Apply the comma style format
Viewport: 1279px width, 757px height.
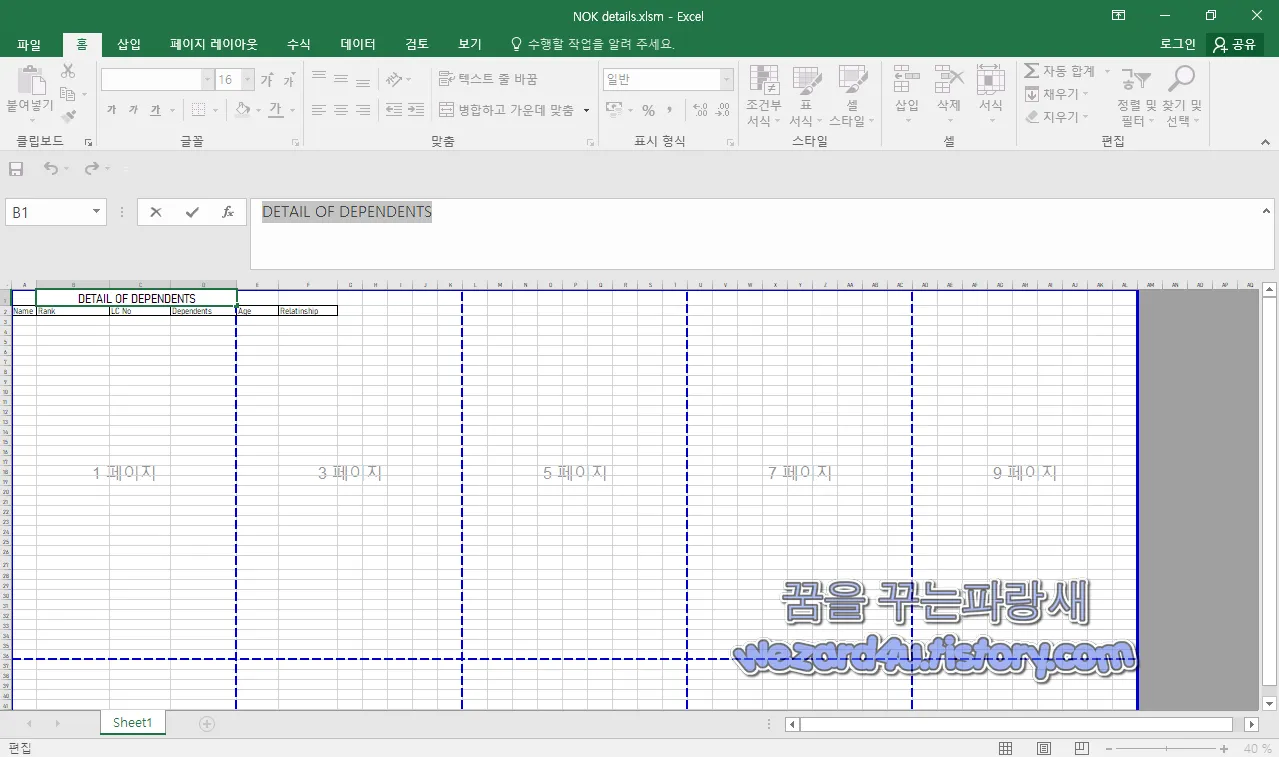pos(670,110)
